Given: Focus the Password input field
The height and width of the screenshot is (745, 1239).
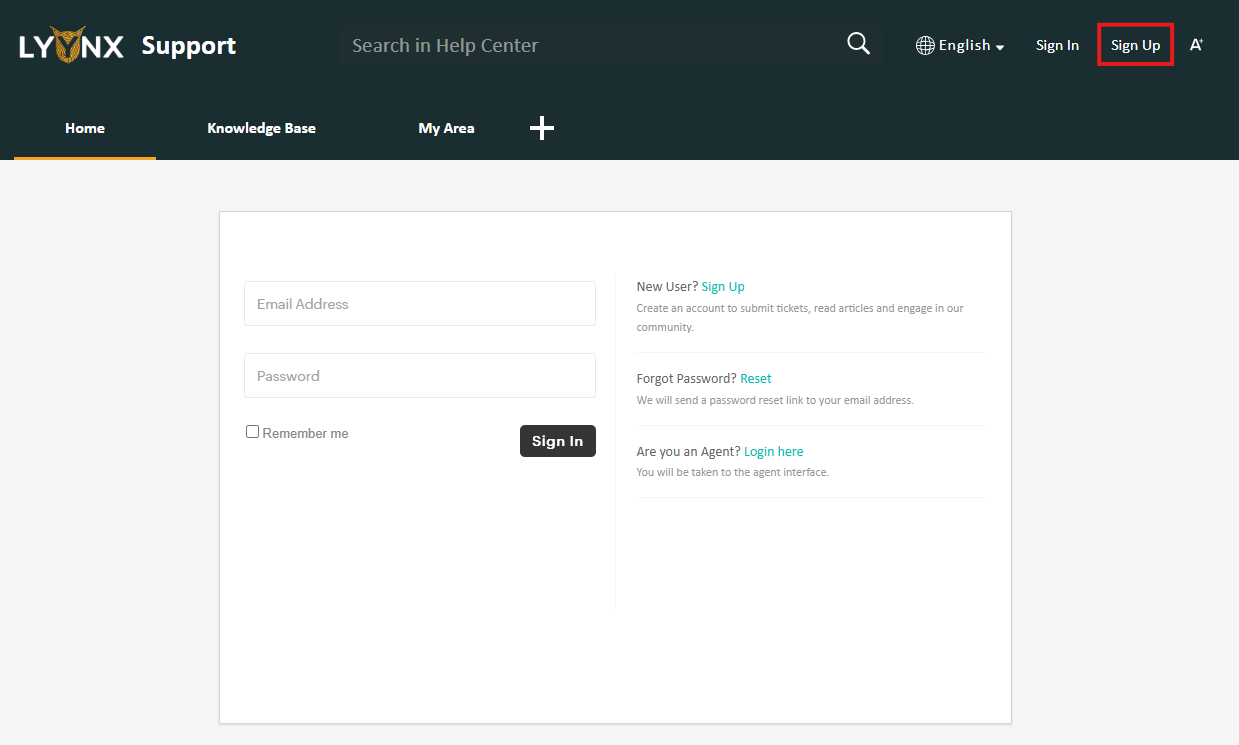Looking at the screenshot, I should pos(419,376).
